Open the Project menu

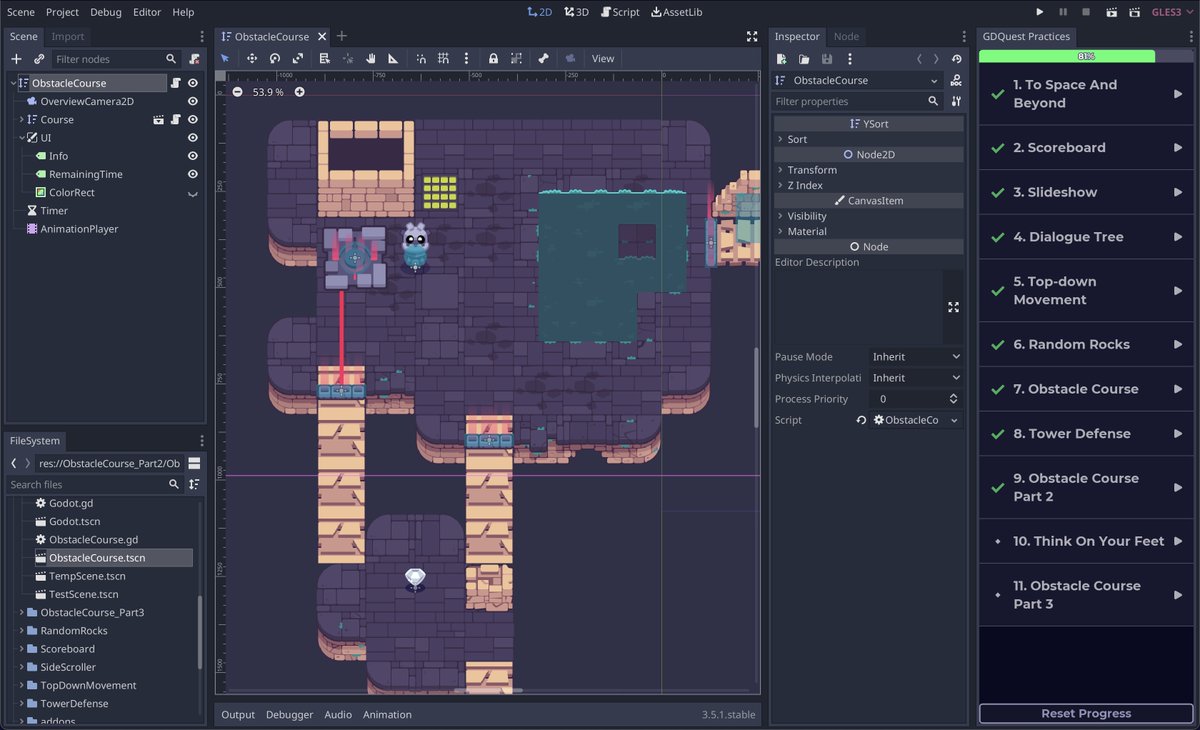(x=62, y=12)
